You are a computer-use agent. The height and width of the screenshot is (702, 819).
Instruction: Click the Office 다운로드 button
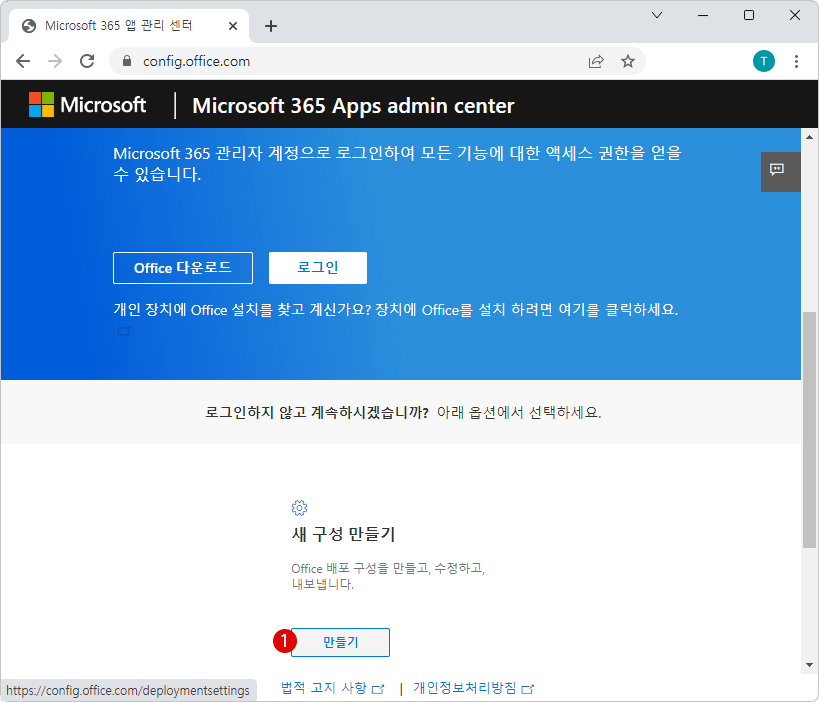(x=183, y=268)
